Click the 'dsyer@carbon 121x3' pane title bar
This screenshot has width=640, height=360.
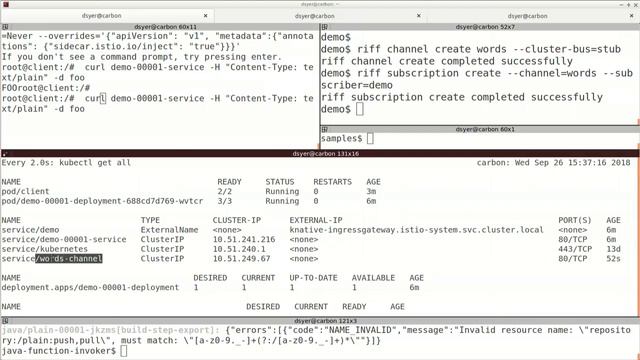(x=320, y=321)
